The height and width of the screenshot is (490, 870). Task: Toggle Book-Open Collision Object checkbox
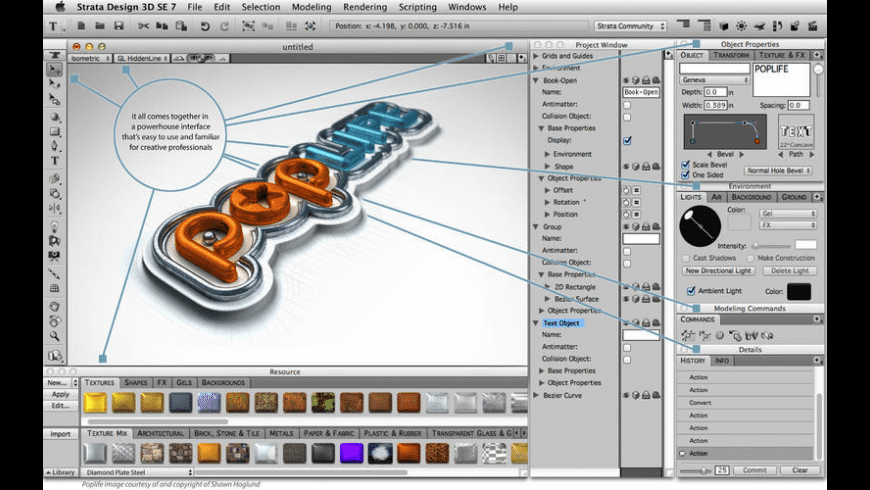tap(627, 117)
